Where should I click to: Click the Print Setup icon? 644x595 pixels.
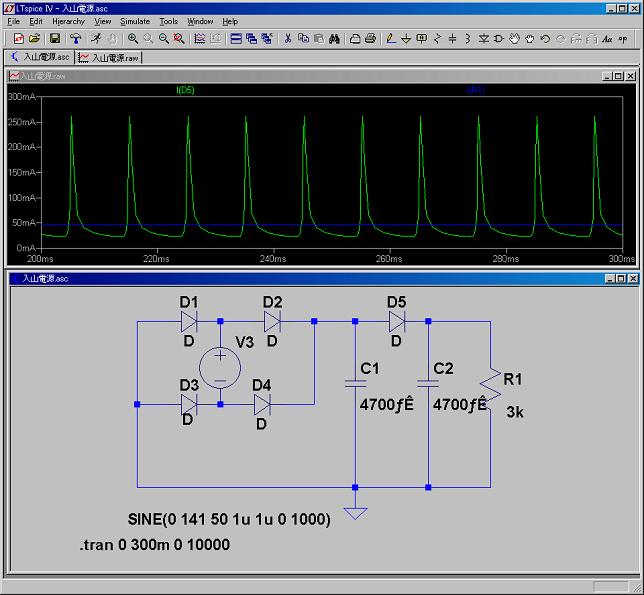coord(355,39)
